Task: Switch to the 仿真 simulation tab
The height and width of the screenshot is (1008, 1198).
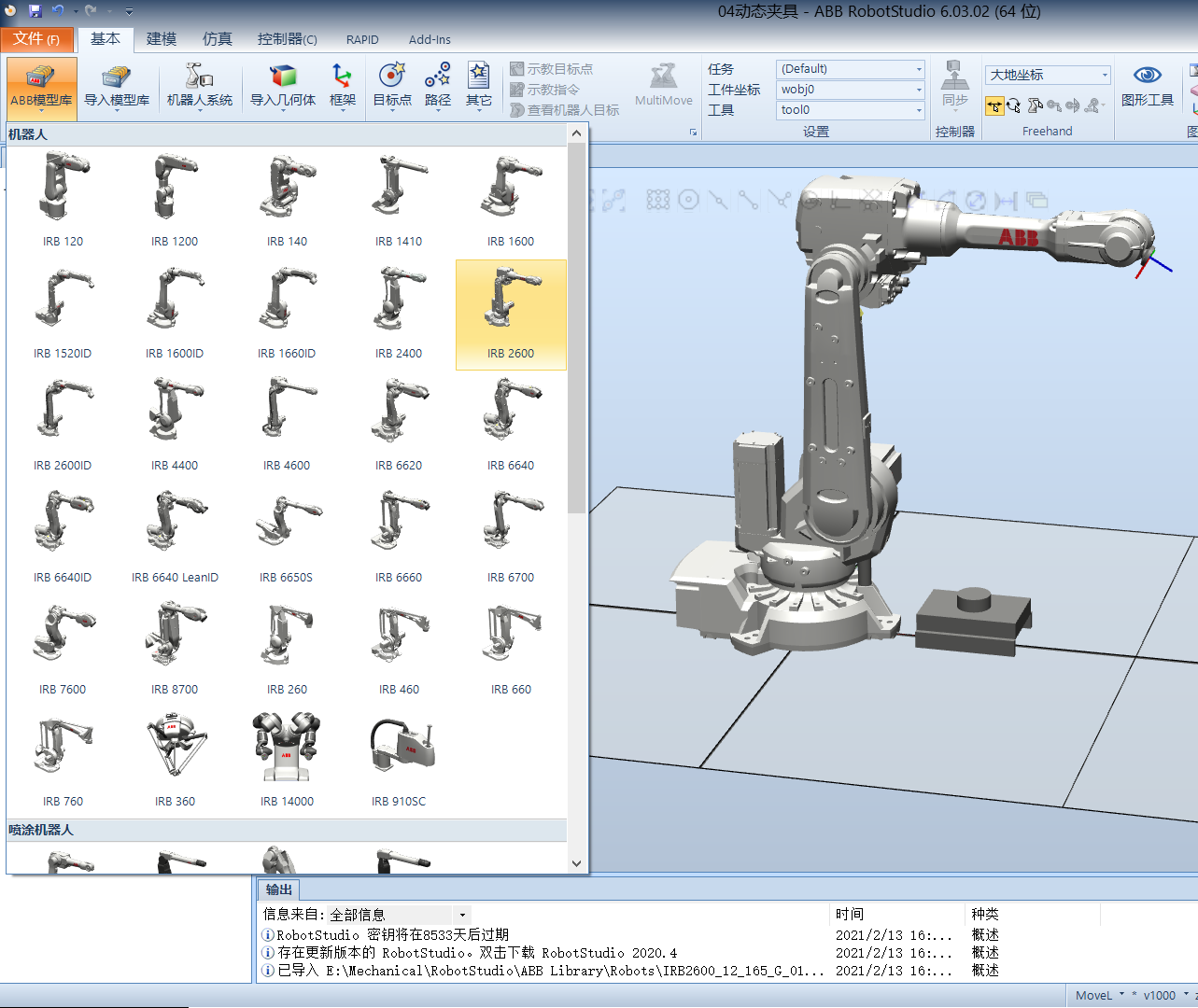Action: (218, 39)
